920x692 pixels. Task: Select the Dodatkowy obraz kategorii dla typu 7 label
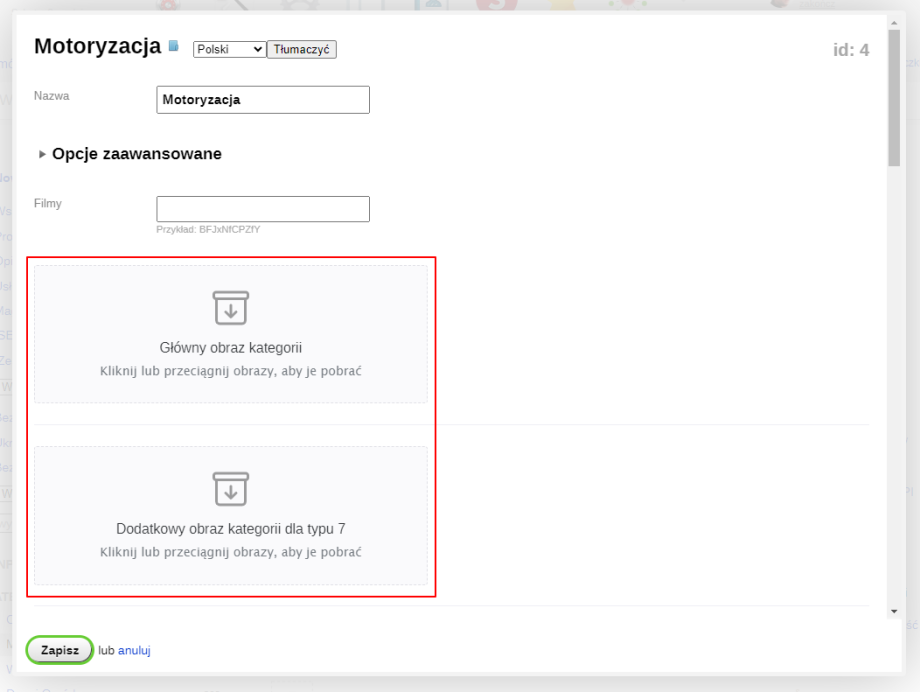pyautogui.click(x=231, y=529)
